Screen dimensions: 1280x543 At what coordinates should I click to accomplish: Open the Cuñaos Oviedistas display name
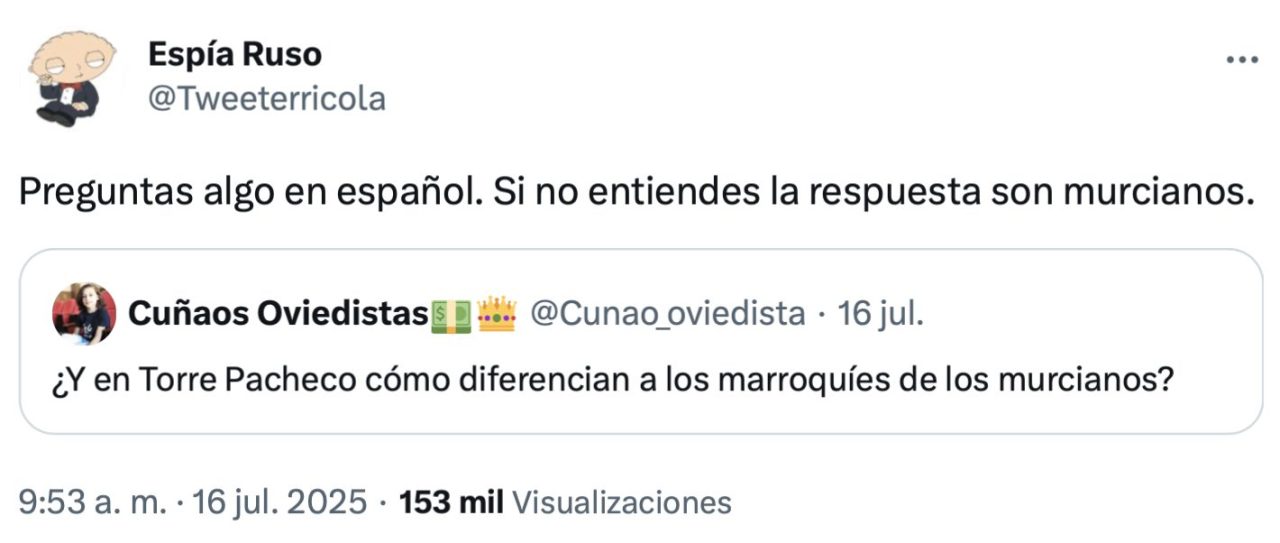pyautogui.click(x=277, y=315)
